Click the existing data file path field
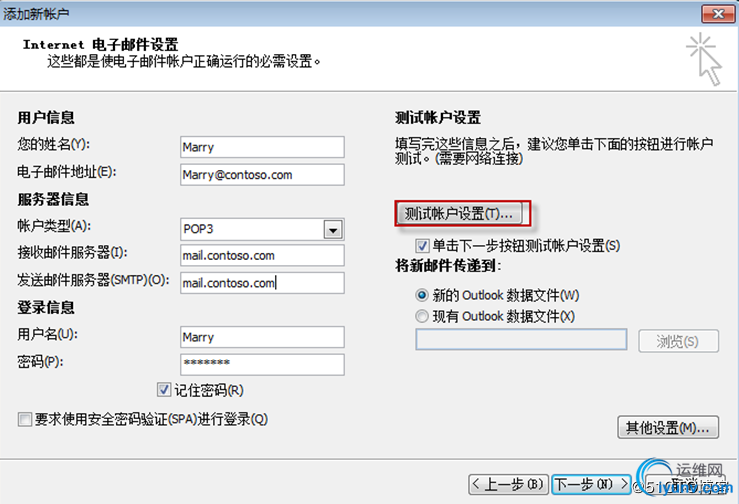This screenshot has width=739, height=504. pos(521,339)
